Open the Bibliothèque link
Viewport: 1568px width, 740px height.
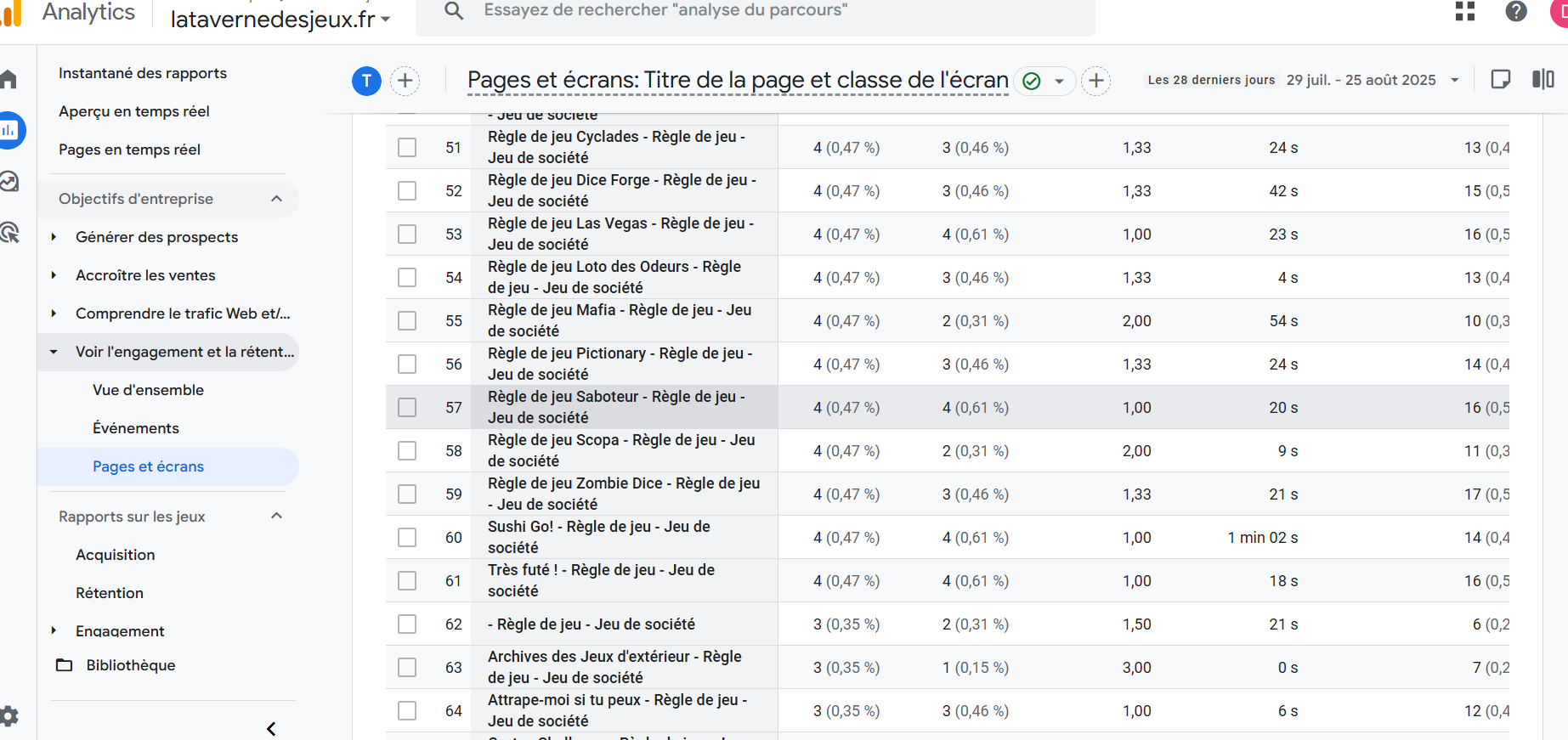[131, 665]
